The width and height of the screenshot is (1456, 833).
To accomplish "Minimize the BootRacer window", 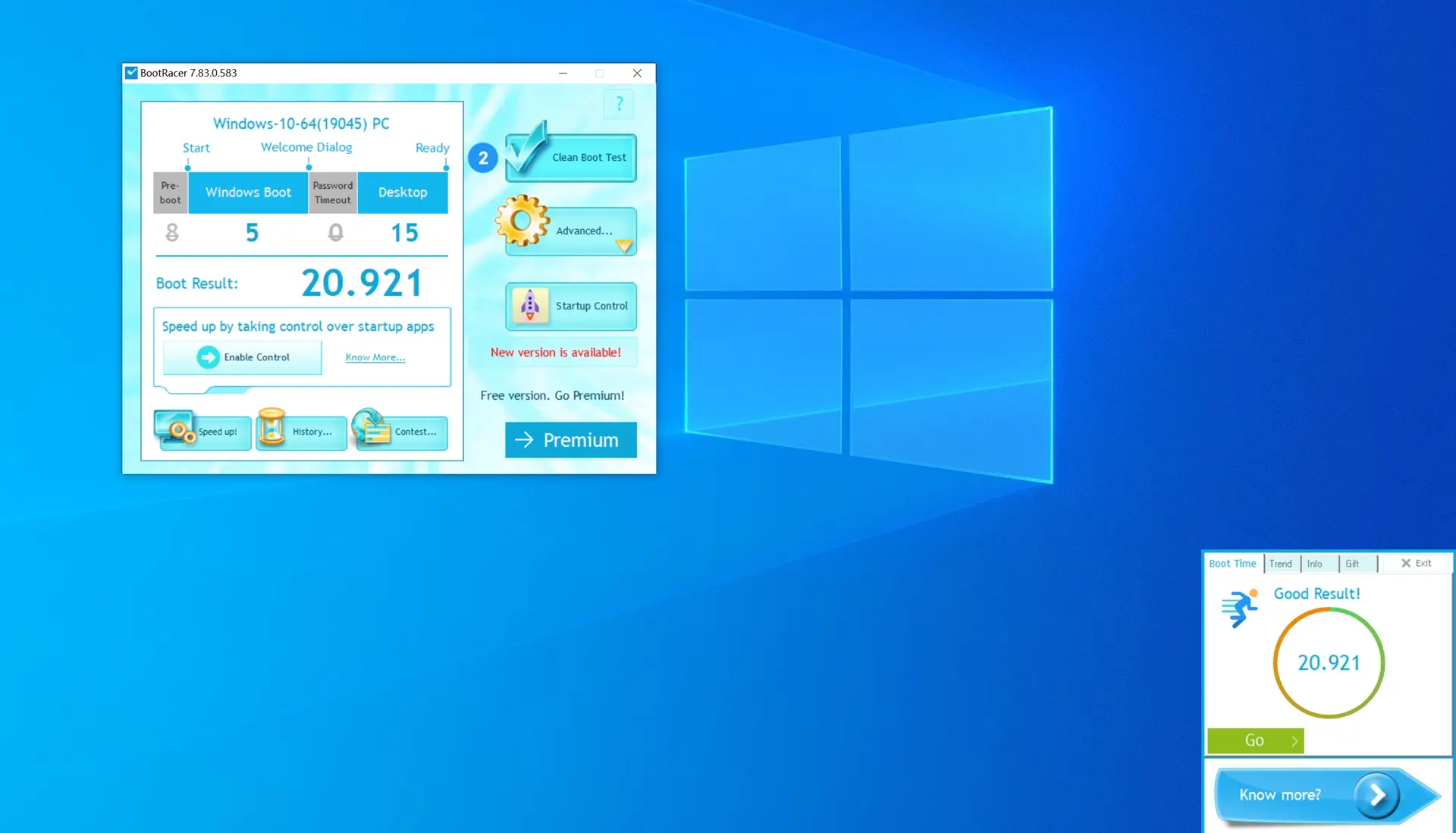I will click(x=563, y=73).
